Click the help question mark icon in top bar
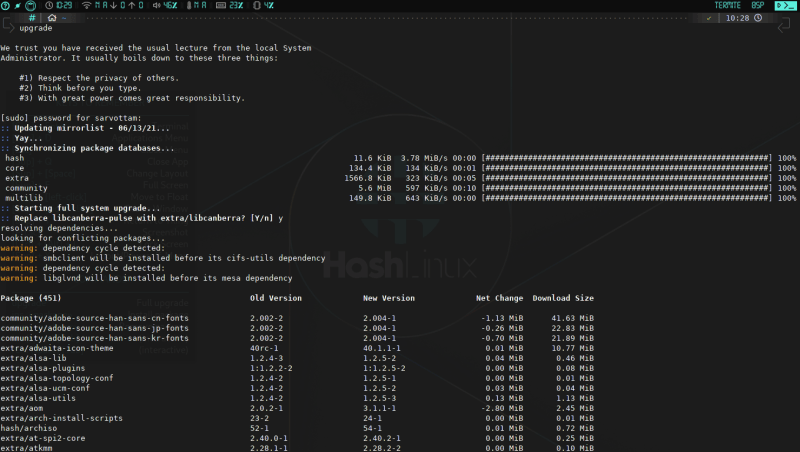Screen dimensions: 800x452 [7, 5]
